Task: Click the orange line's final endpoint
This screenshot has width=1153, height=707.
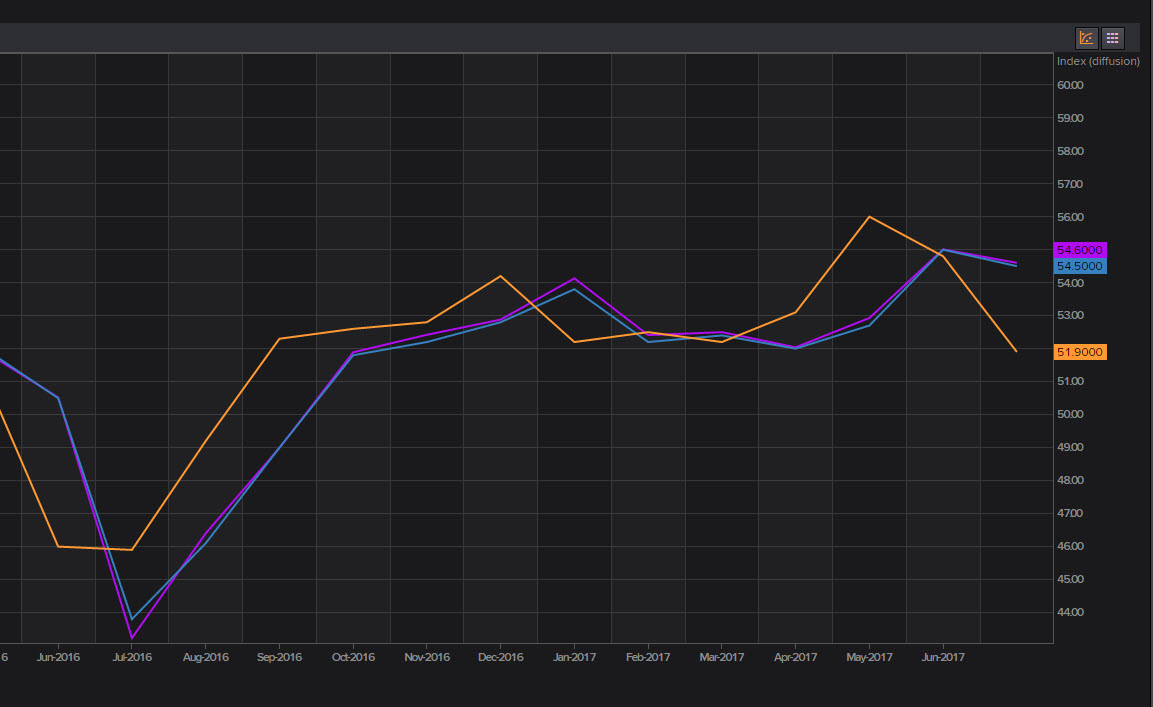Action: pos(1016,351)
